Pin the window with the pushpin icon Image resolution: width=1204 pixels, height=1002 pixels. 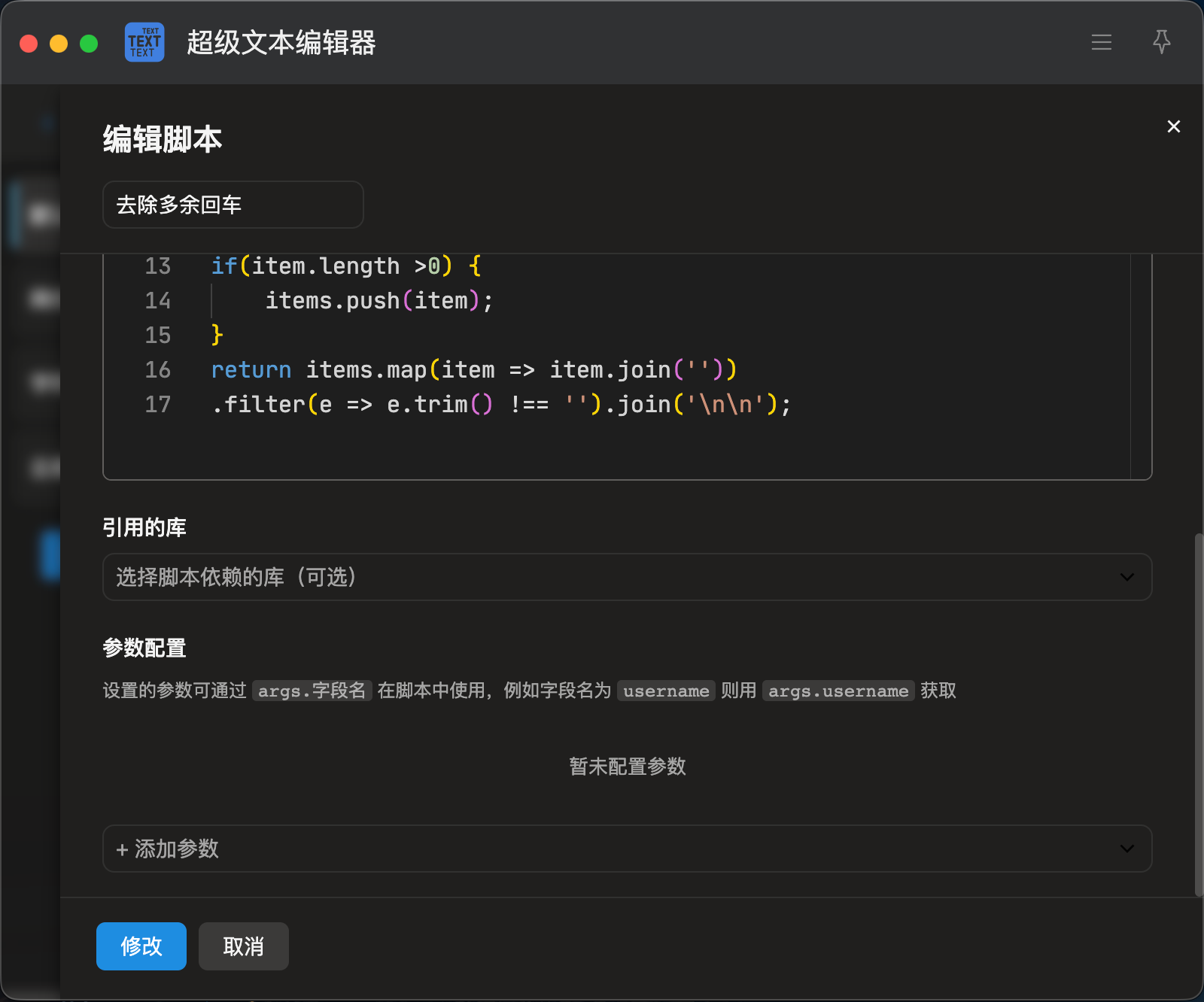tap(1161, 42)
